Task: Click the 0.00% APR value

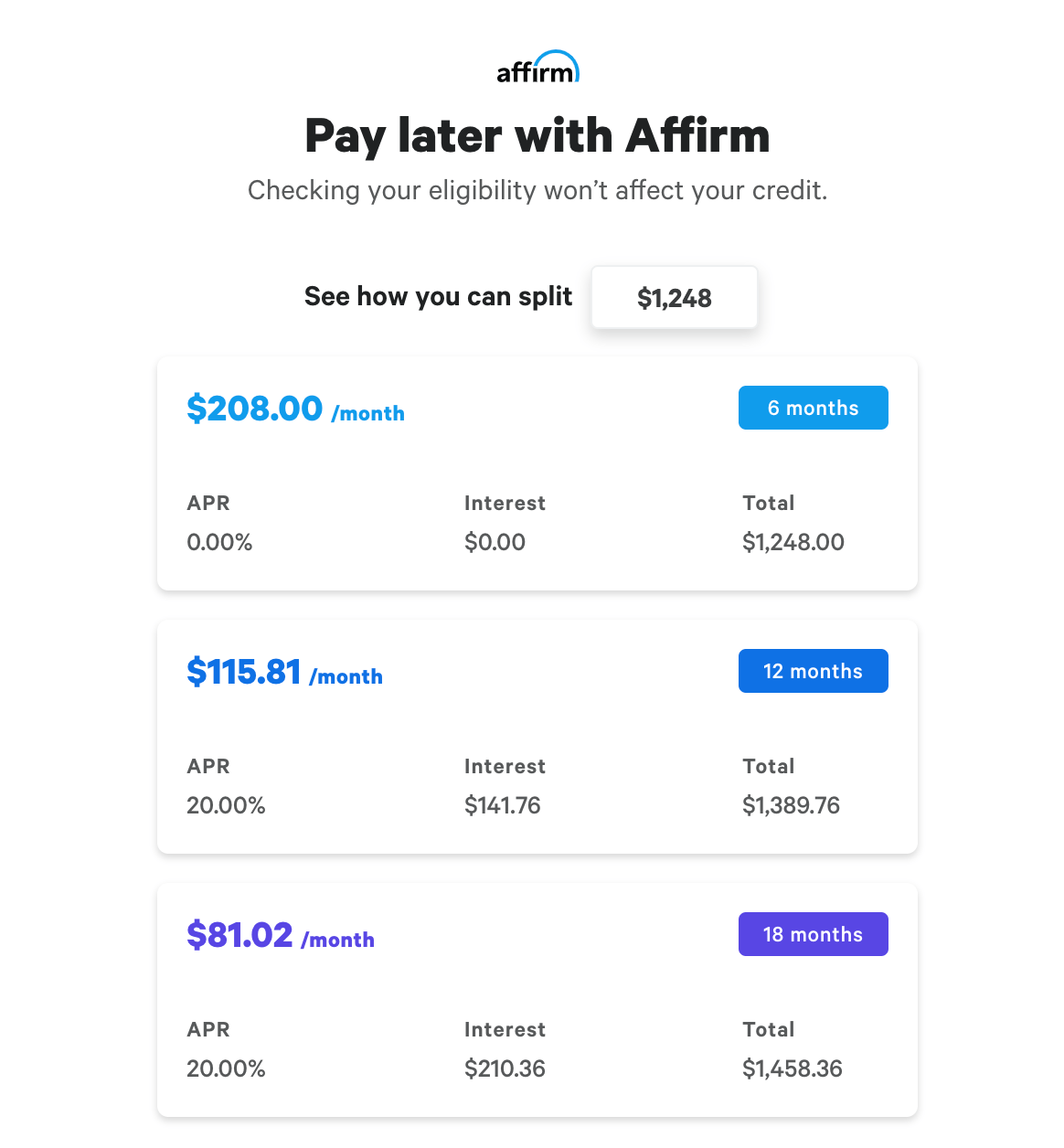Action: coord(219,542)
